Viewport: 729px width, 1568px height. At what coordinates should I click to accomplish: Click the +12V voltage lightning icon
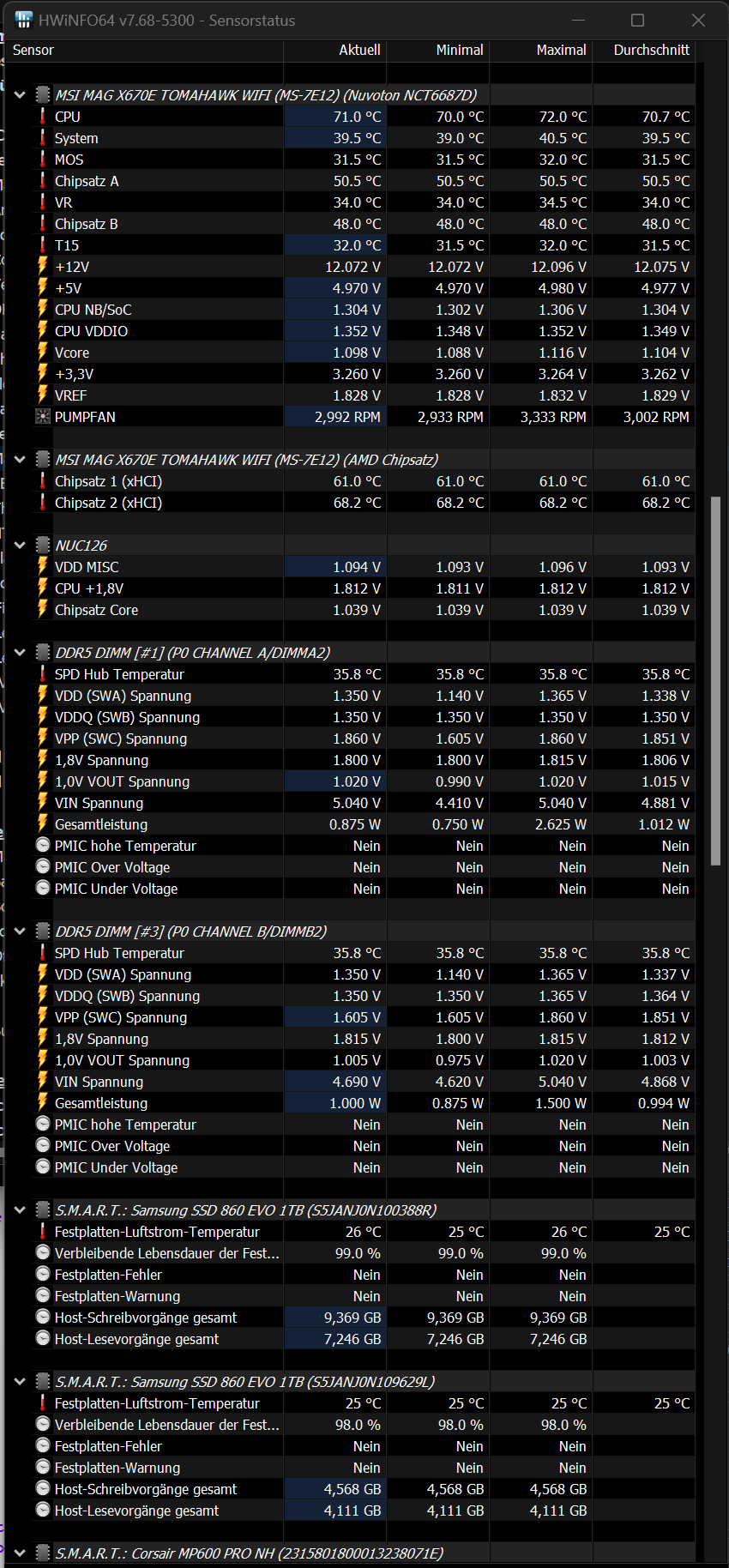point(43,267)
